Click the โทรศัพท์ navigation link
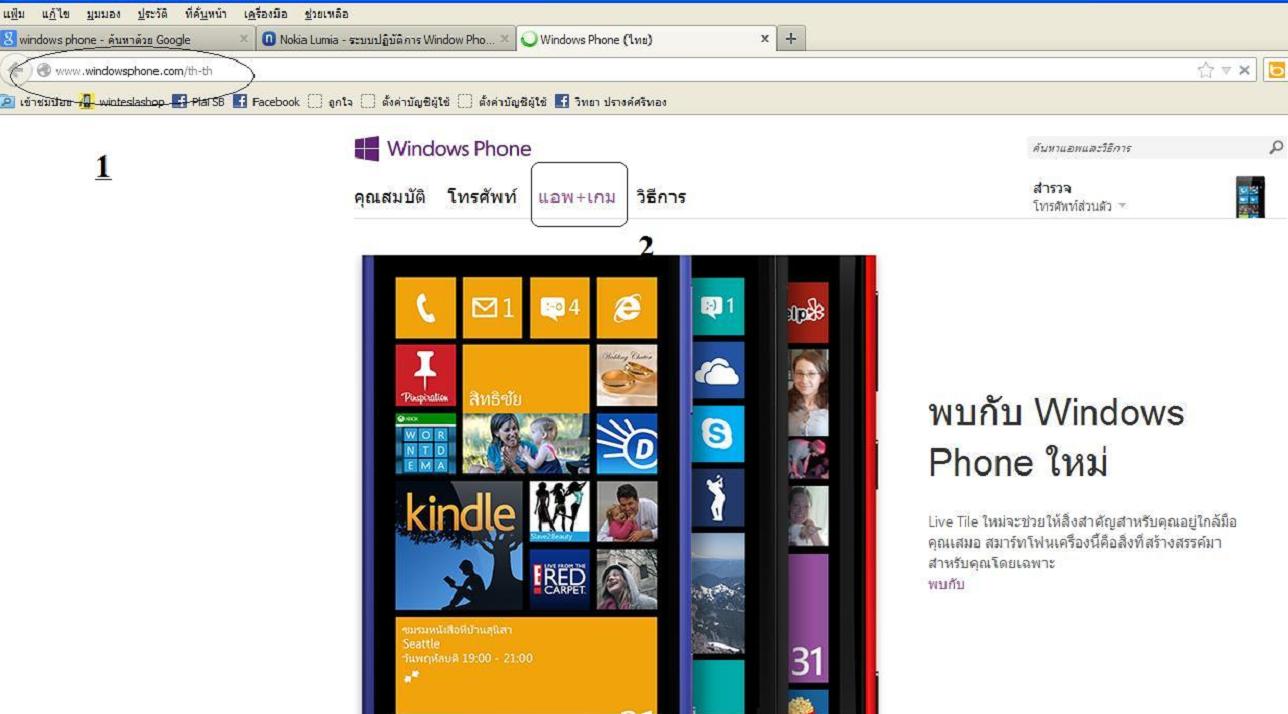 tap(482, 197)
